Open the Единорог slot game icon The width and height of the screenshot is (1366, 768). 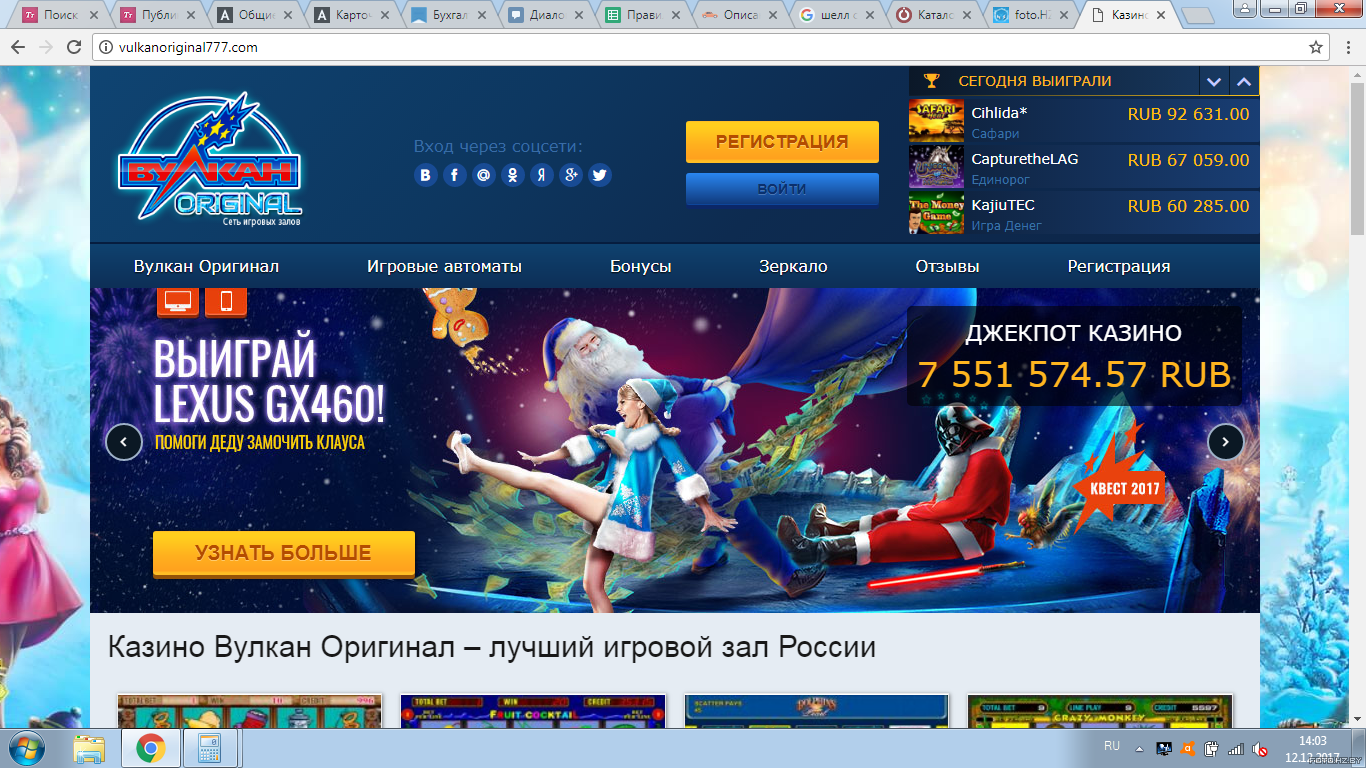click(936, 166)
